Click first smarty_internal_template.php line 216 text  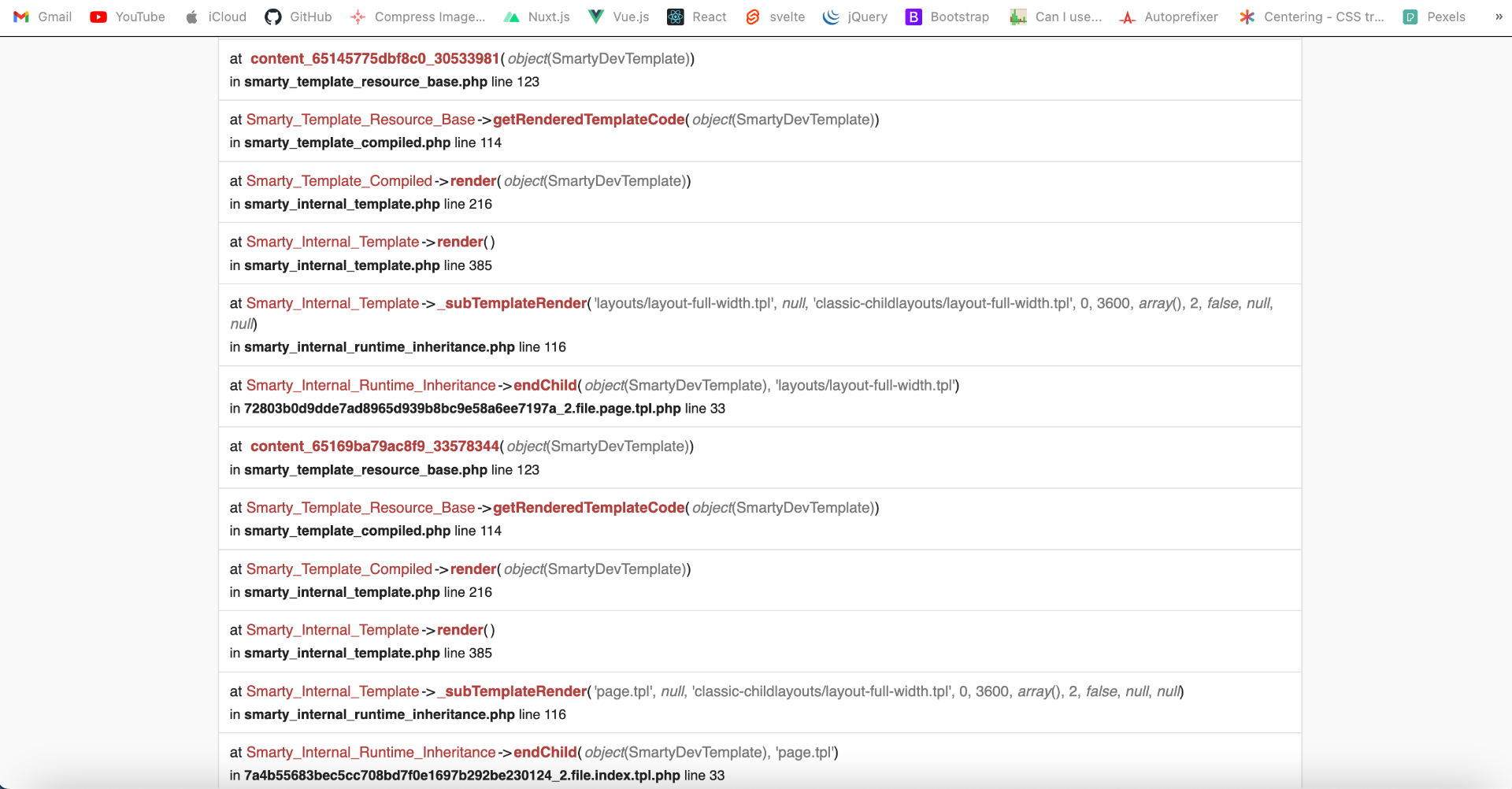point(368,204)
